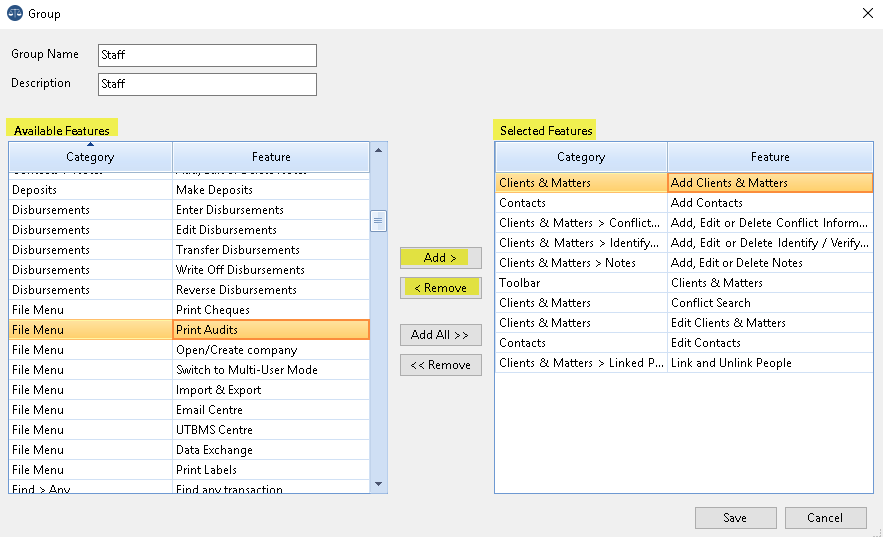Close the Group dialog window
The image size is (883, 537).
[867, 13]
